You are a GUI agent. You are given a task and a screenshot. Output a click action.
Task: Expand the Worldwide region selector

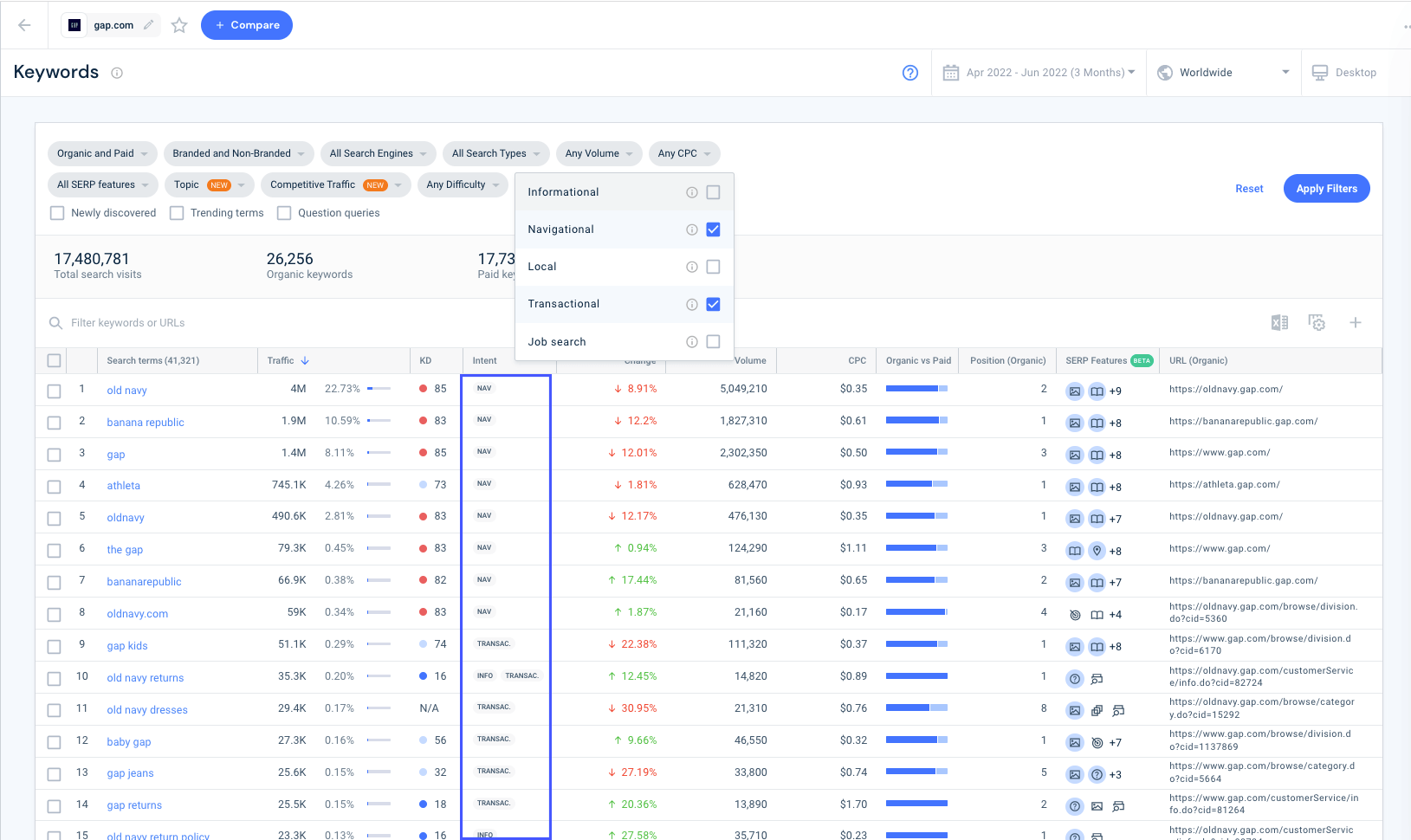tap(1224, 72)
